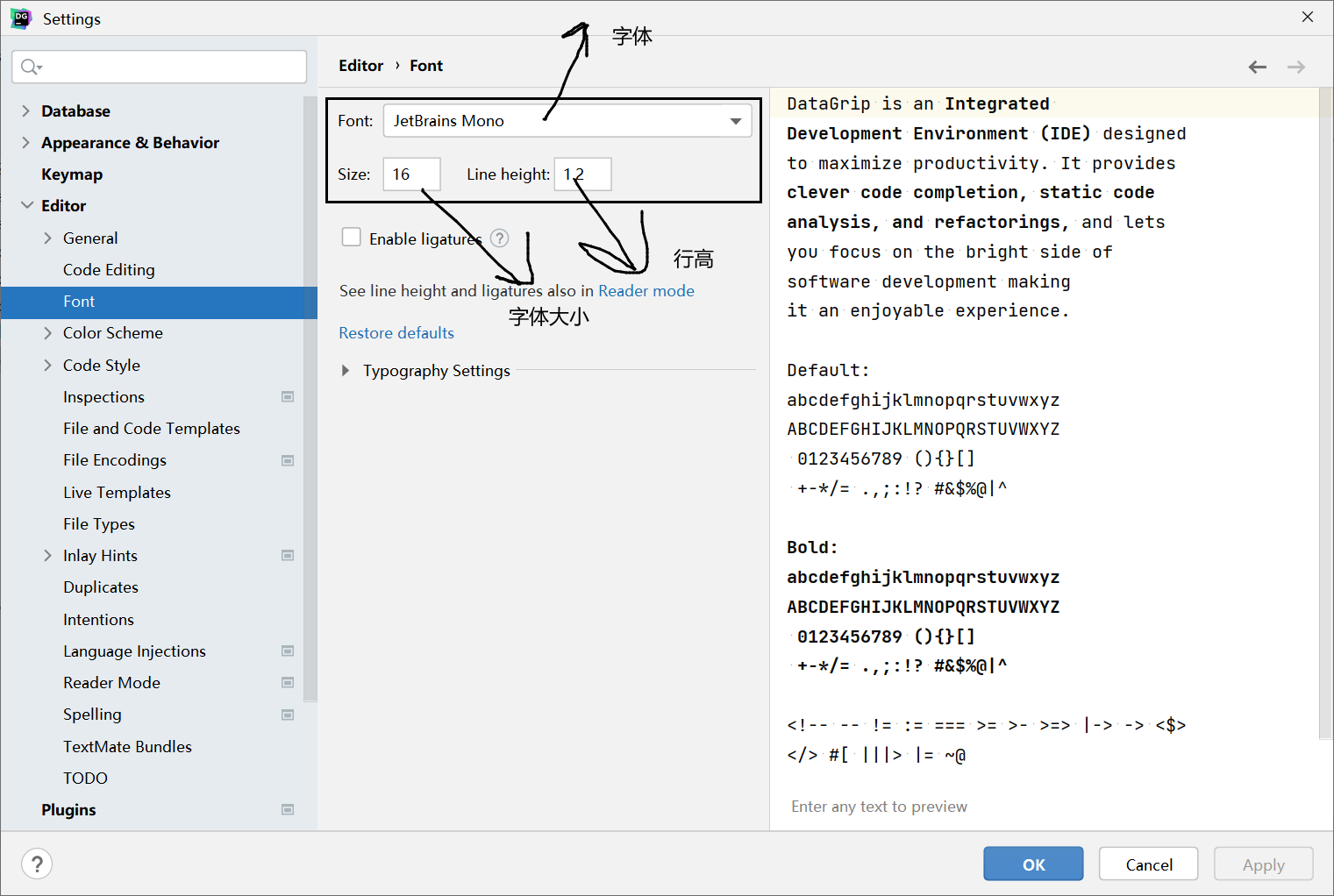Click project-level icon beside Spelling
Image resolution: width=1334 pixels, height=896 pixels.
(288, 715)
